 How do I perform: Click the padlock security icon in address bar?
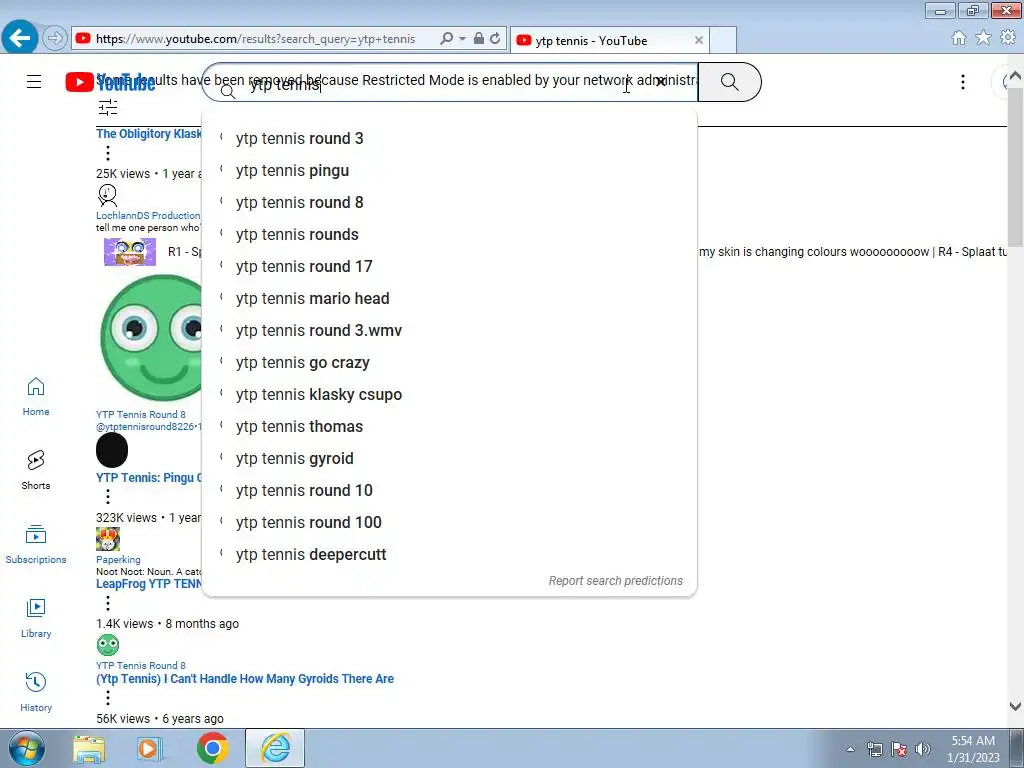479,39
